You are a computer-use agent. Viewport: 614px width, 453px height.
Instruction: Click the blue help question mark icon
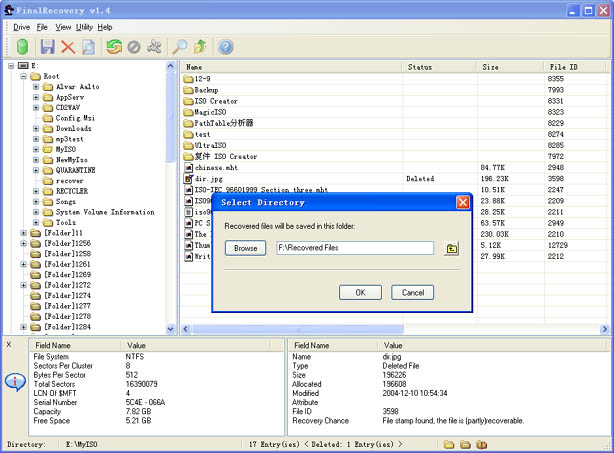point(226,47)
